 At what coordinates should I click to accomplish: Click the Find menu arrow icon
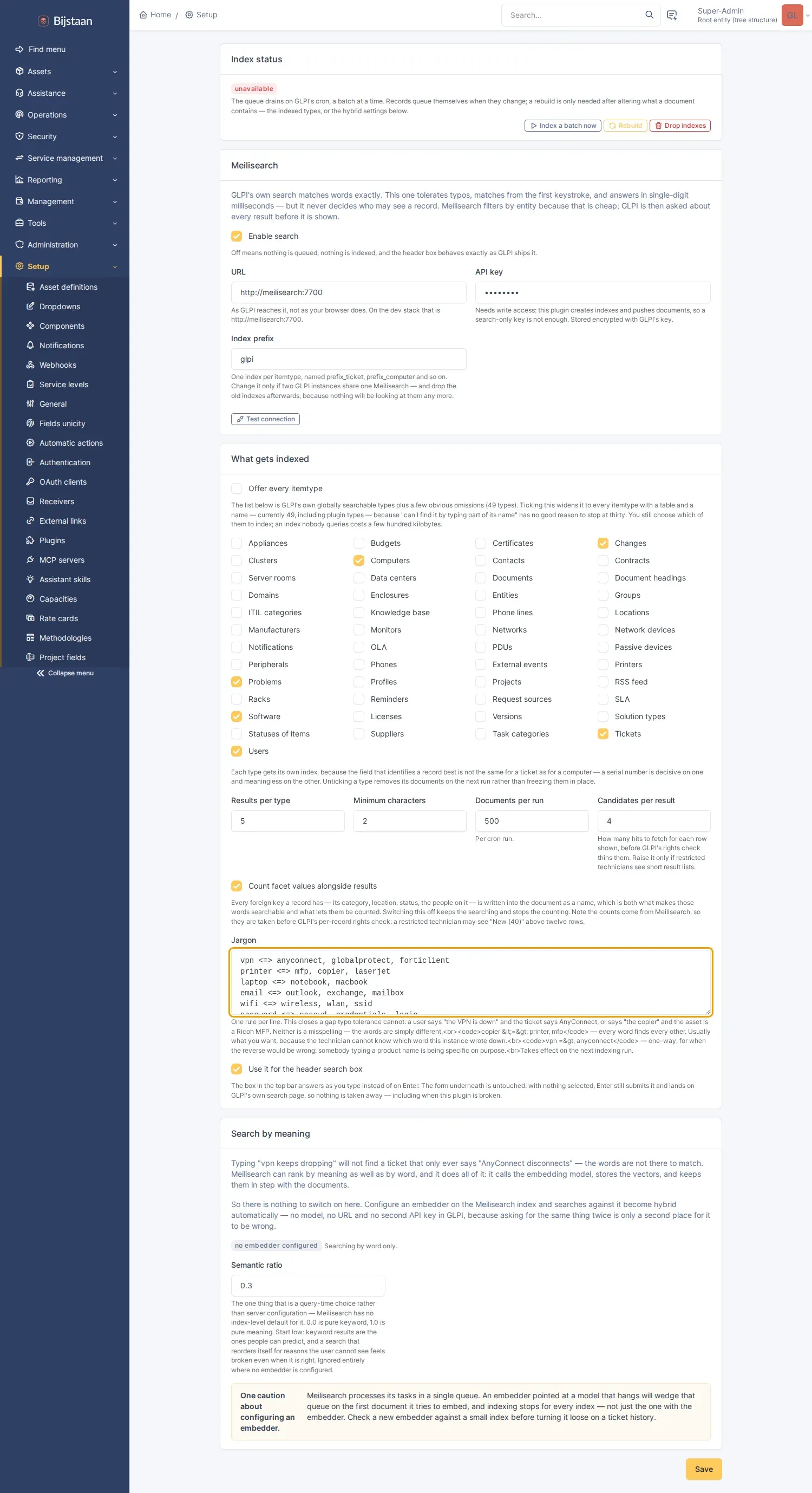(19, 49)
